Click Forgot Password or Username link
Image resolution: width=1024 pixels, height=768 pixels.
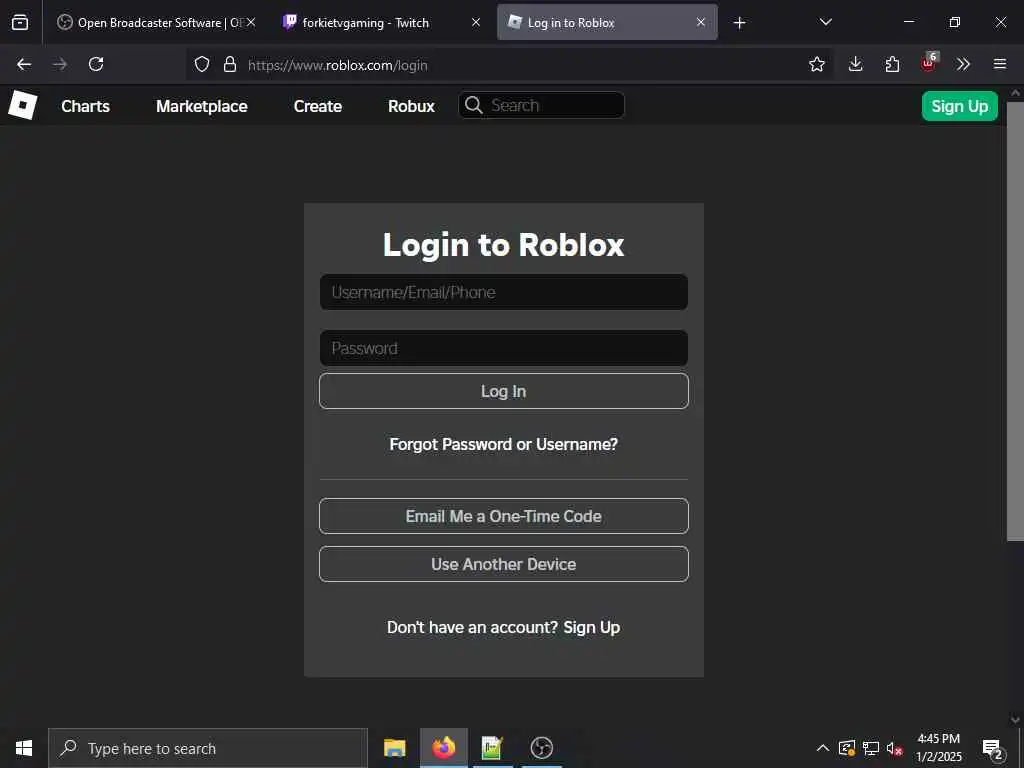coord(504,444)
